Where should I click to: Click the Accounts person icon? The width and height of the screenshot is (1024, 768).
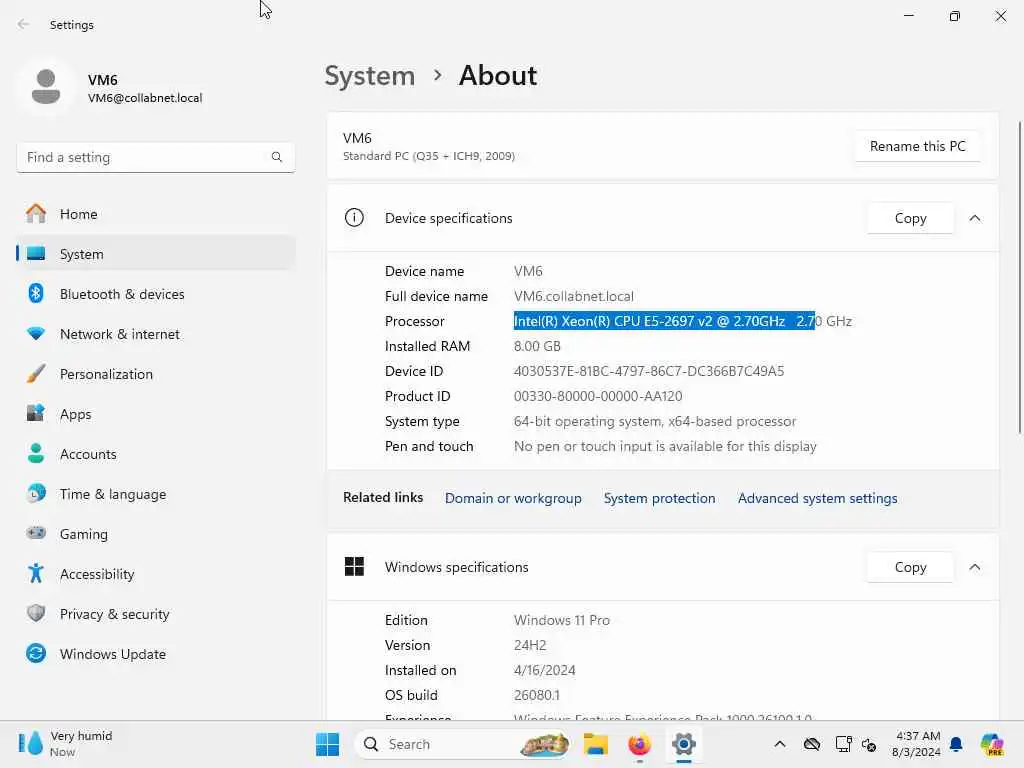click(36, 453)
